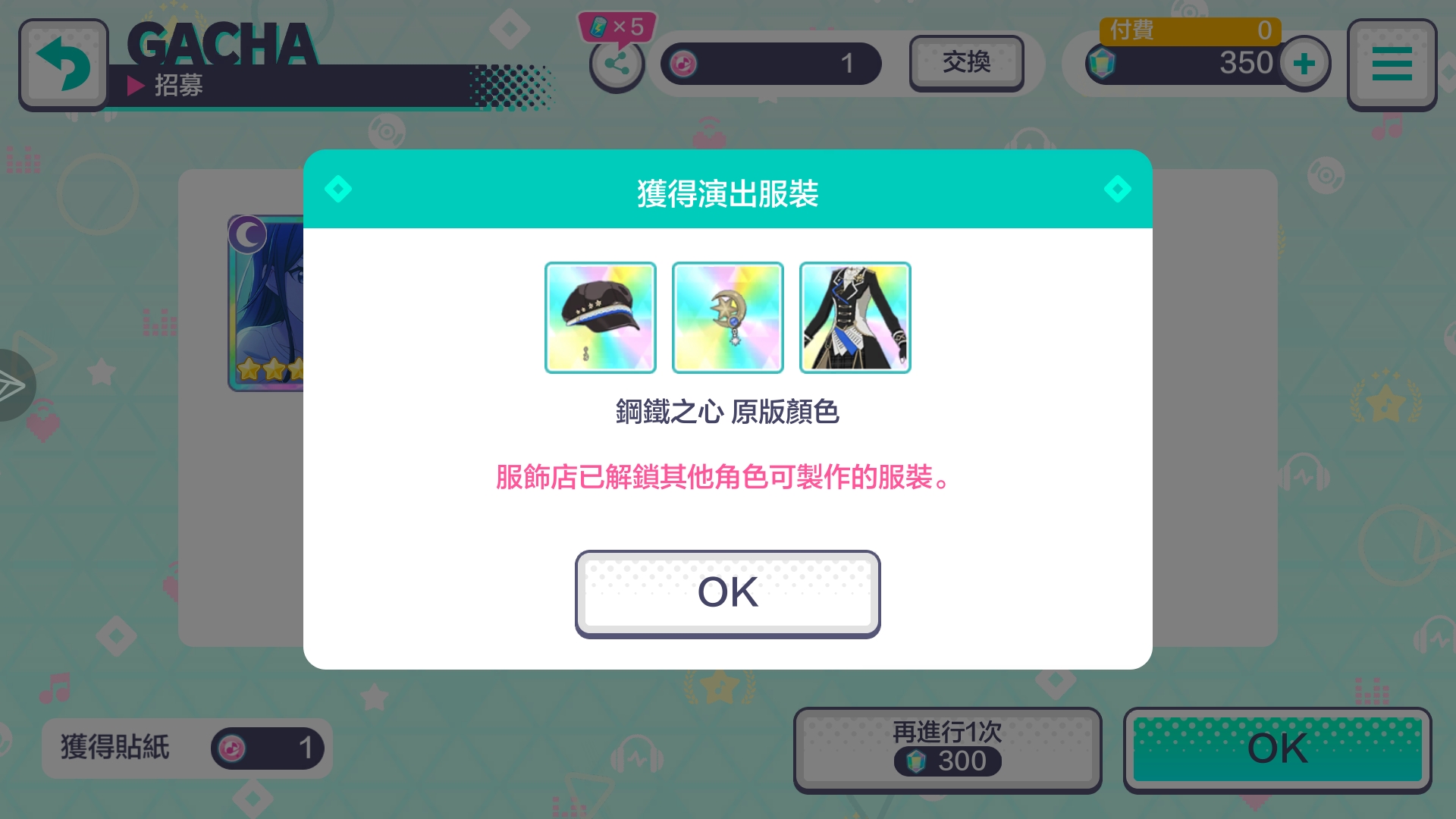
Task: Tap the gray arrow tab on left edge
Action: 15,385
